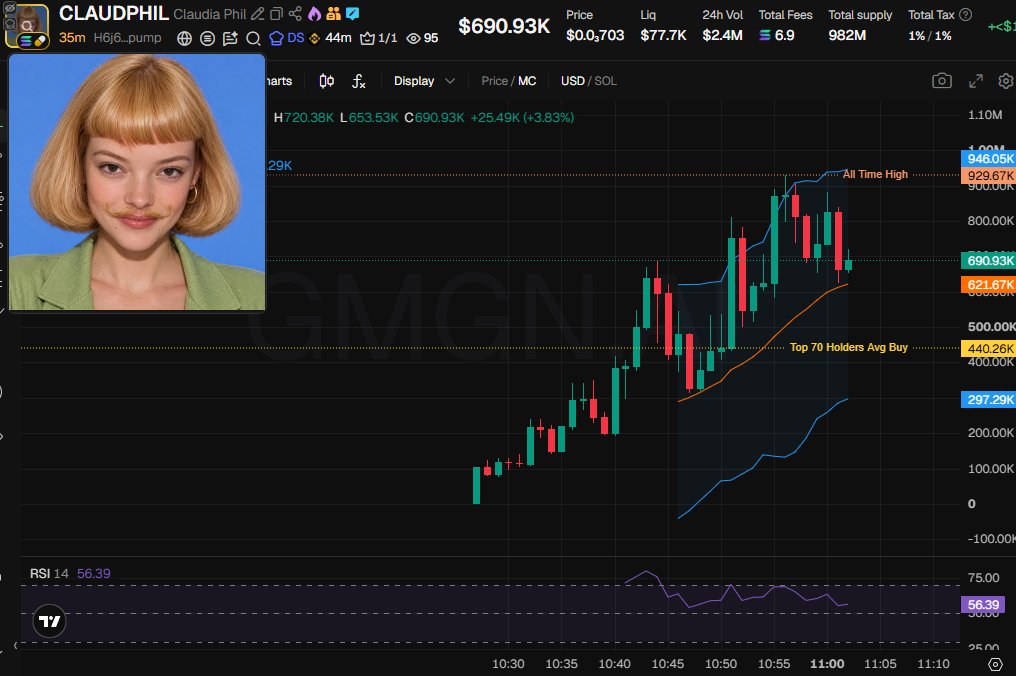Click the Total Tax help question icon
1016x676 pixels.
(x=965, y=14)
